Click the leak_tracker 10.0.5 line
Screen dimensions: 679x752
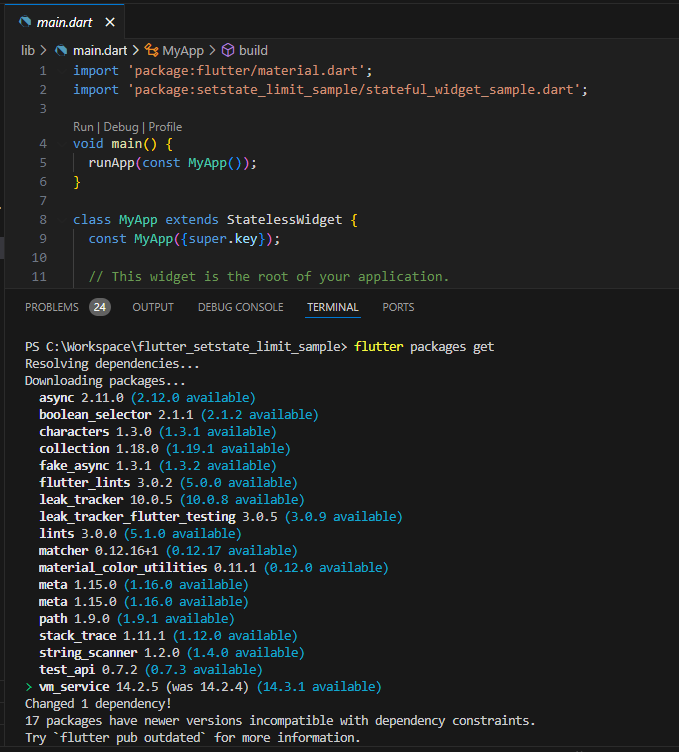[x=172, y=500]
